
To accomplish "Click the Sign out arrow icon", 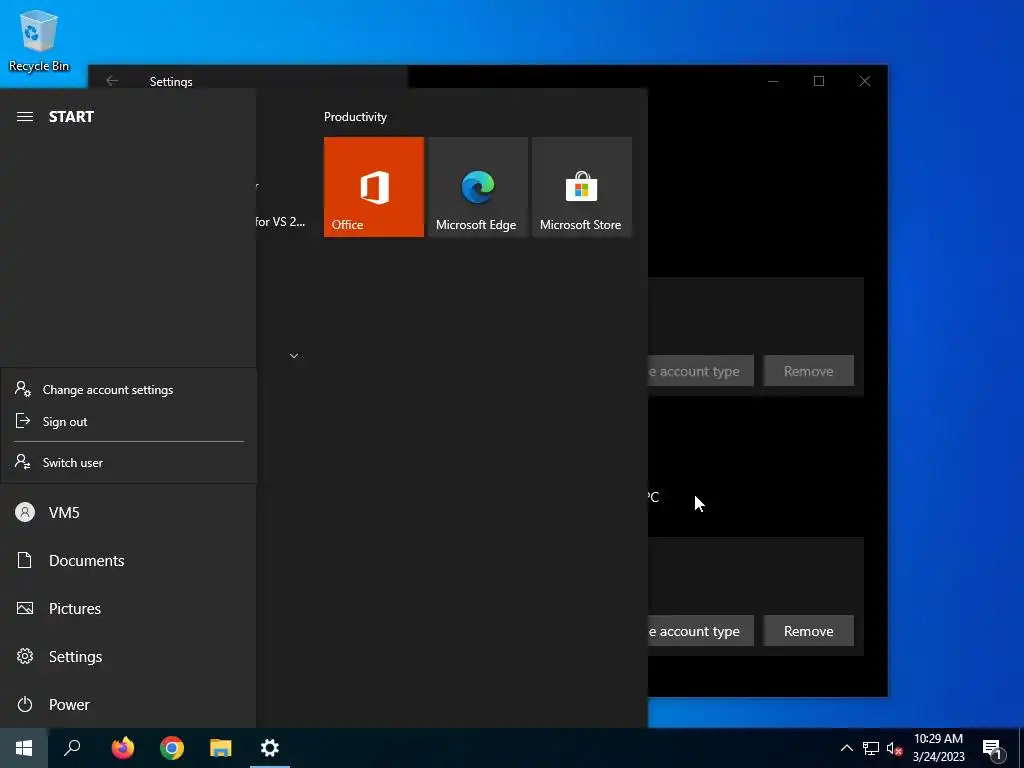I will 23,421.
